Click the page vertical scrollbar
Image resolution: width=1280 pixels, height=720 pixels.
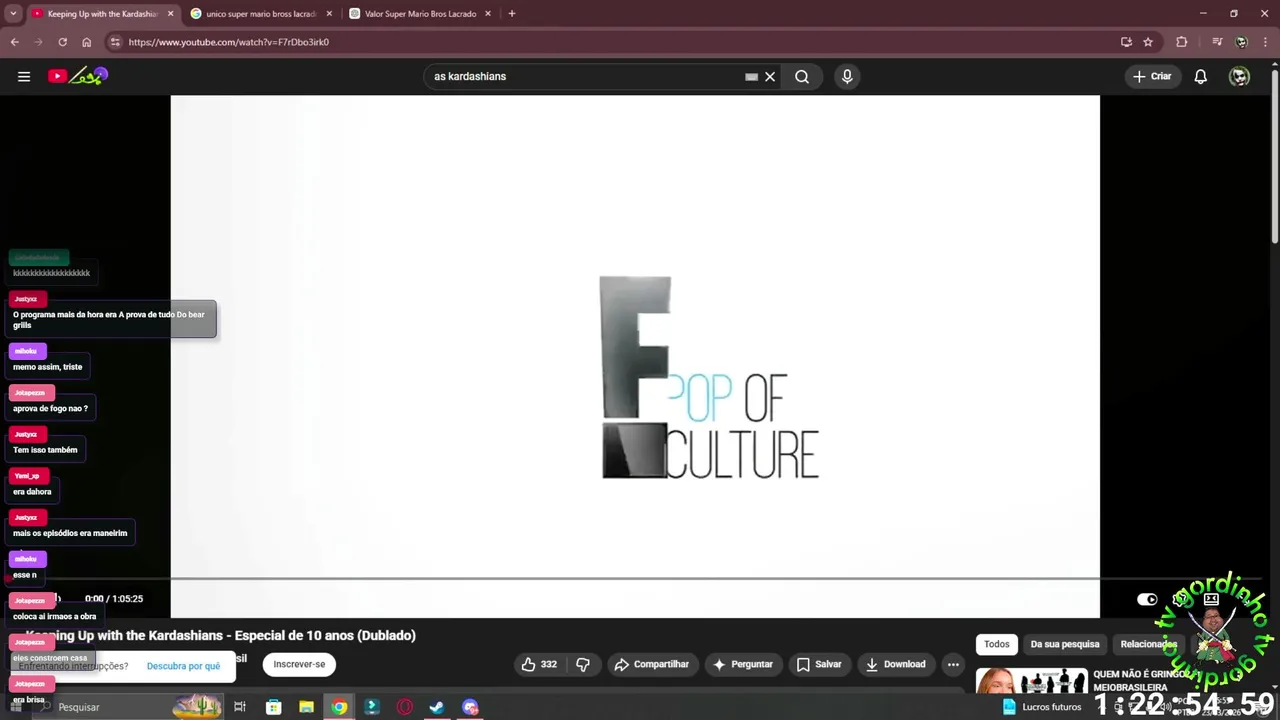coord(1275,155)
